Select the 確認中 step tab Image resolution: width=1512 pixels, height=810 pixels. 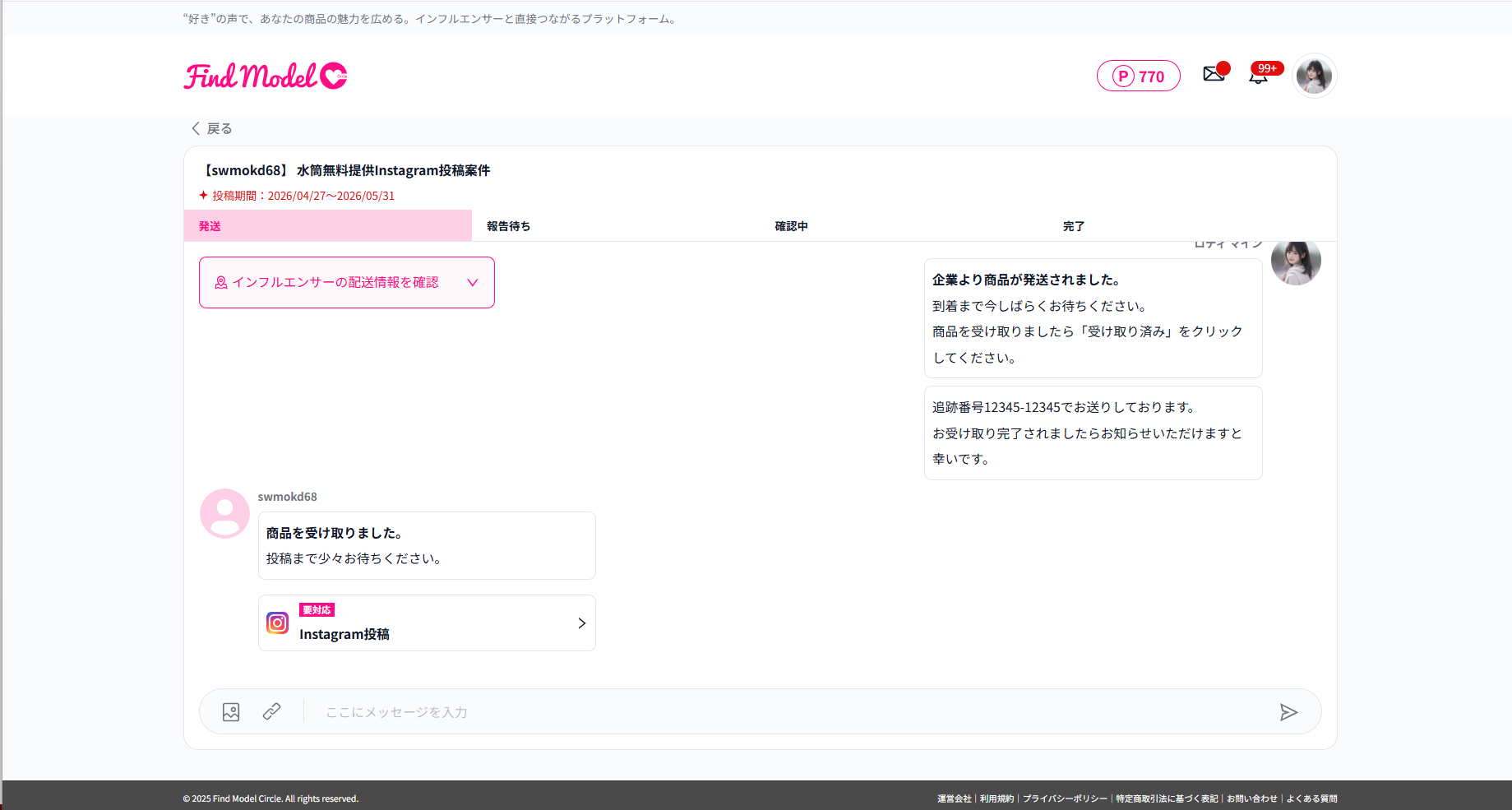point(904,226)
